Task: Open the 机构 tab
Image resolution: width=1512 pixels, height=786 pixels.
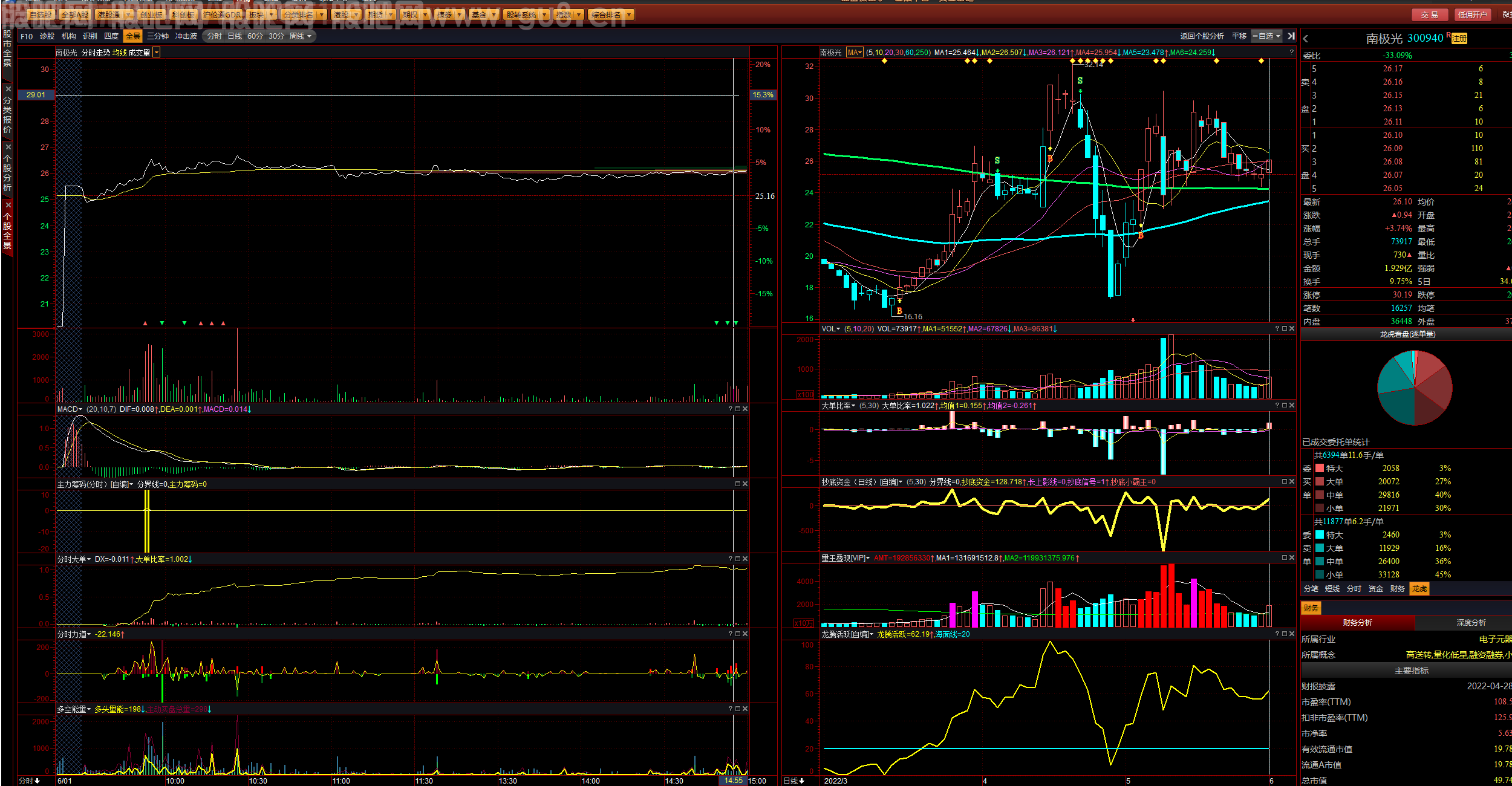Action: 69,36
